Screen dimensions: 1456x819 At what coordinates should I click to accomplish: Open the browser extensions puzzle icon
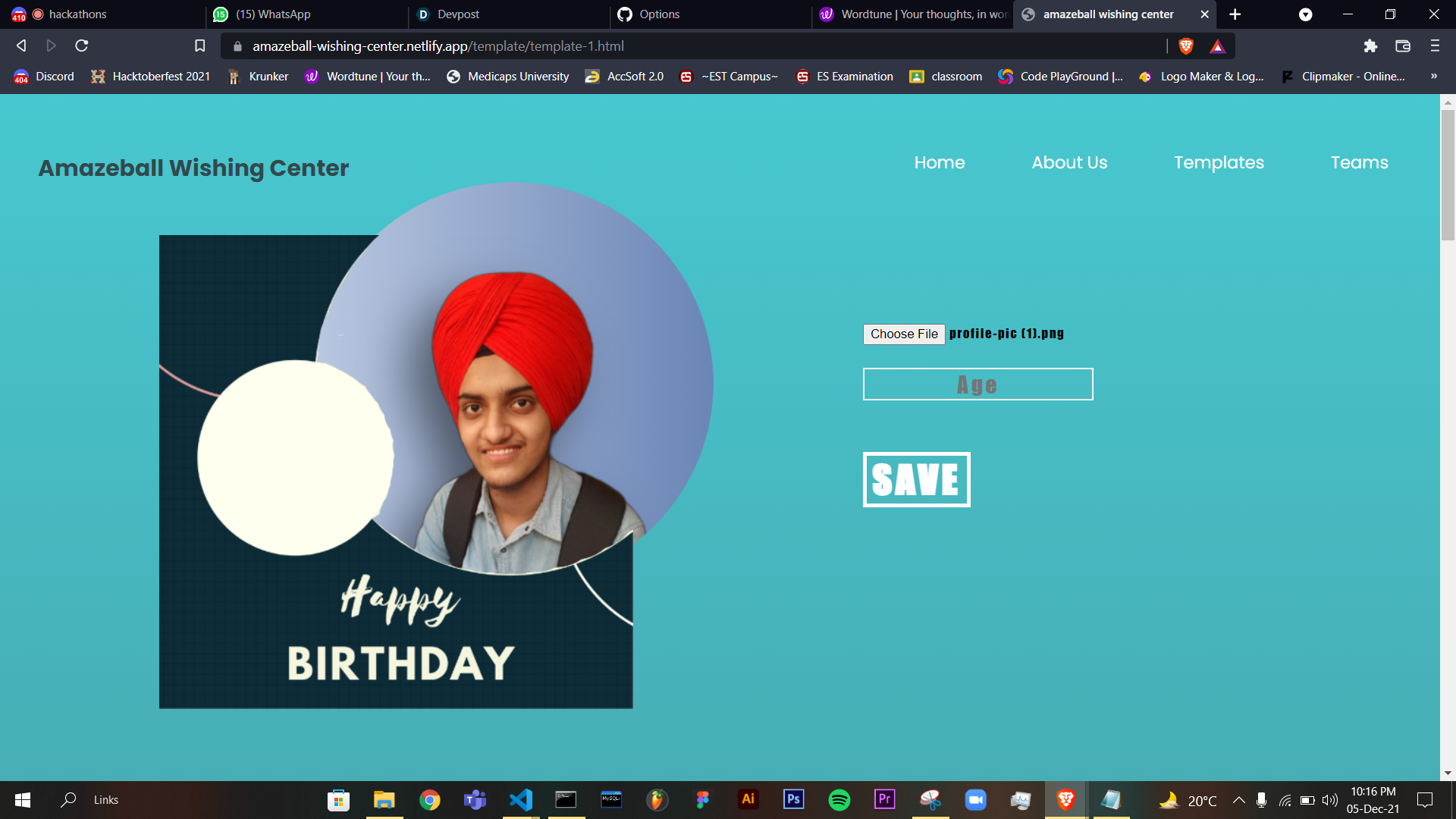point(1370,46)
